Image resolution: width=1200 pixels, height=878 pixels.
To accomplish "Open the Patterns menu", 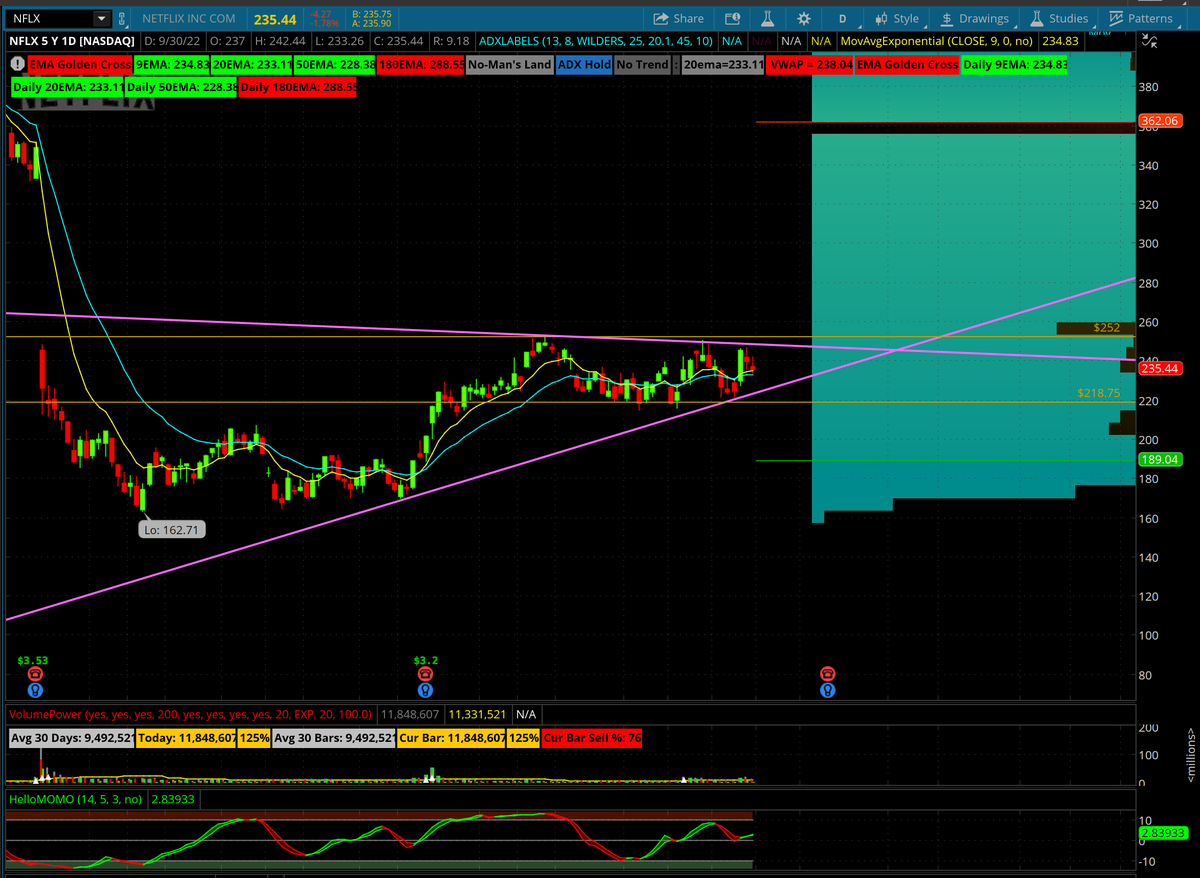I will [1141, 18].
